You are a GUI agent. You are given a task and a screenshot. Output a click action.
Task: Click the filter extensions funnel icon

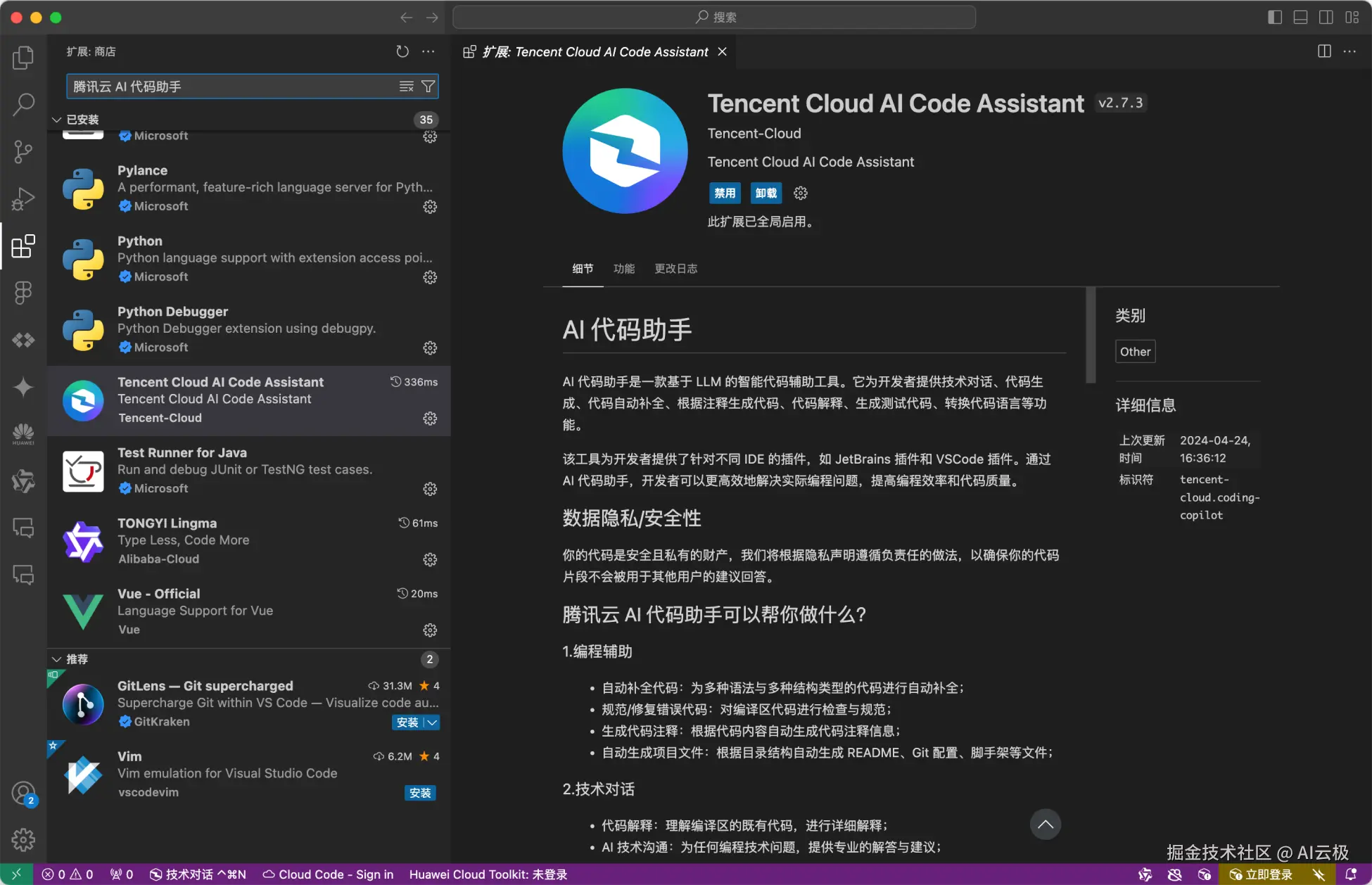point(428,87)
